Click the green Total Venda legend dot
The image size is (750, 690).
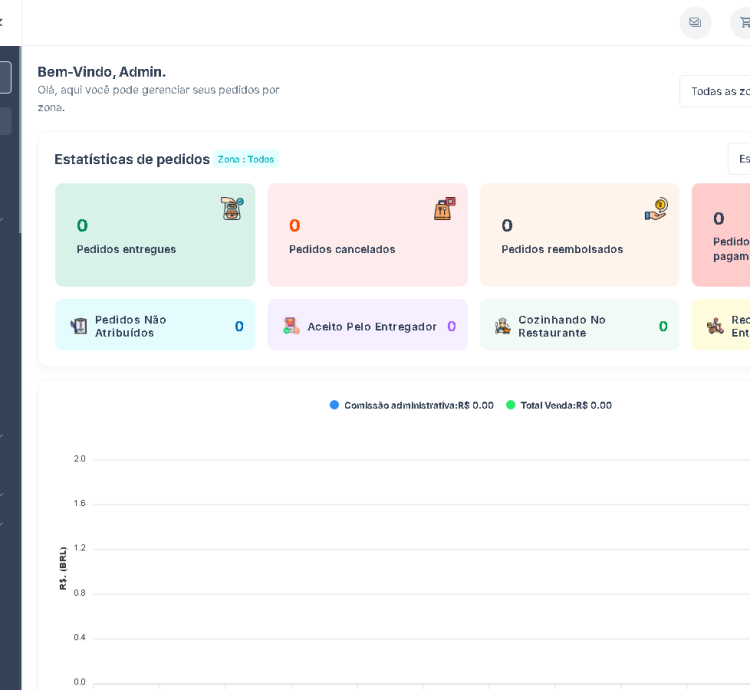pyautogui.click(x=510, y=405)
